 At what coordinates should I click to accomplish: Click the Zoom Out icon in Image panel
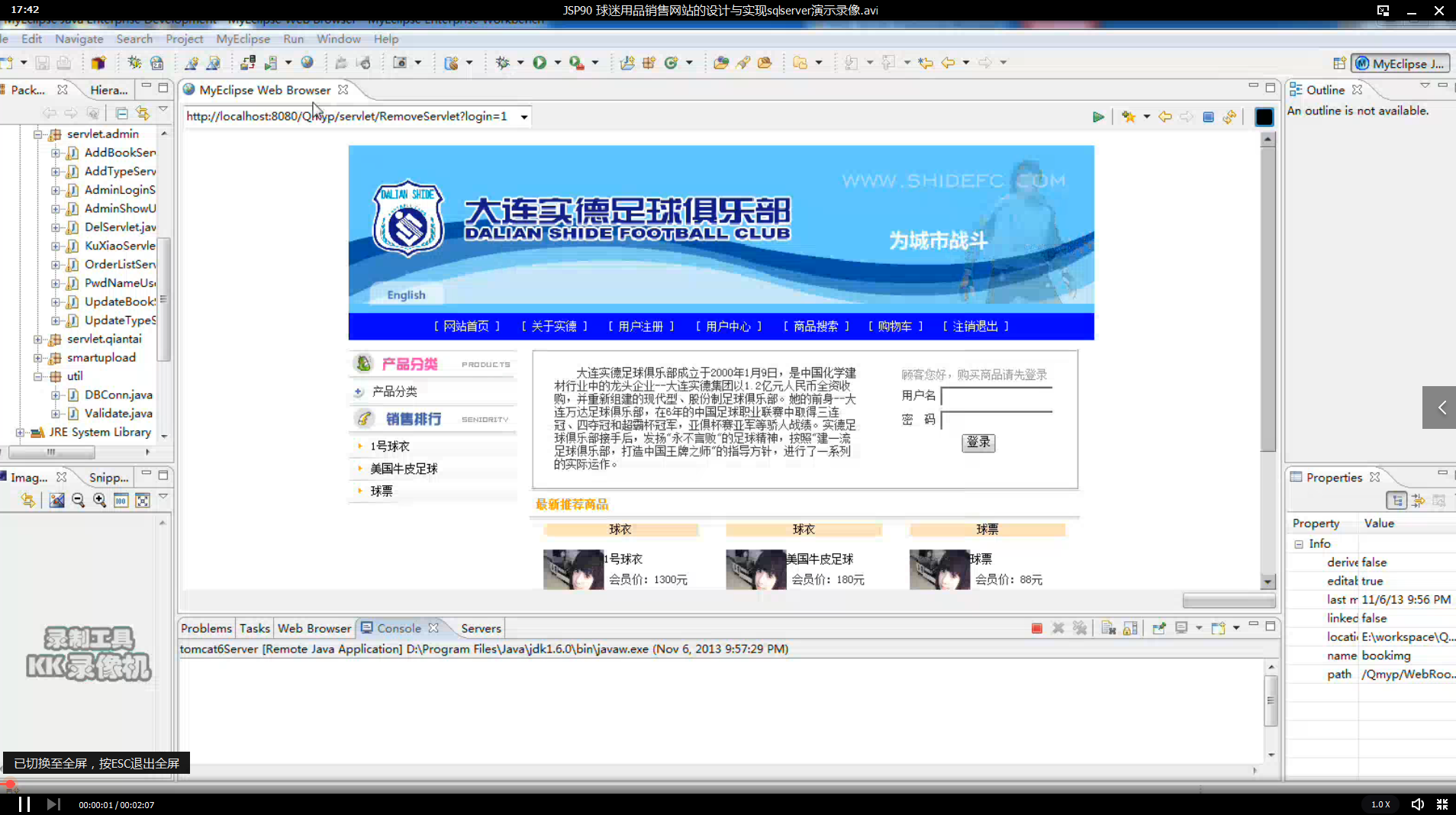(x=78, y=500)
